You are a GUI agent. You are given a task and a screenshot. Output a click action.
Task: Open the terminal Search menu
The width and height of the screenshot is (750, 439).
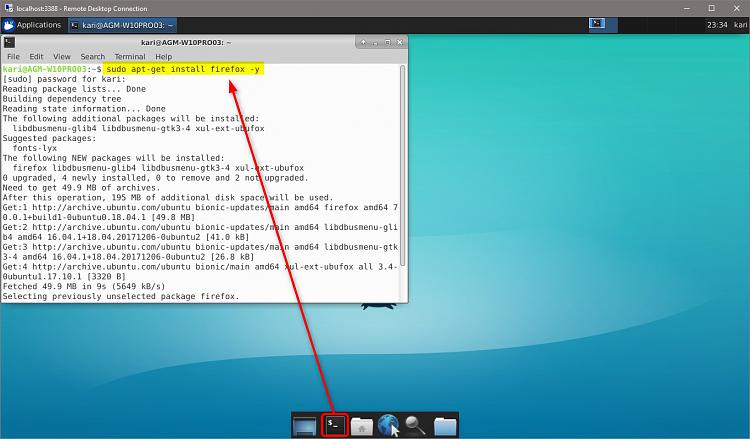pos(92,56)
